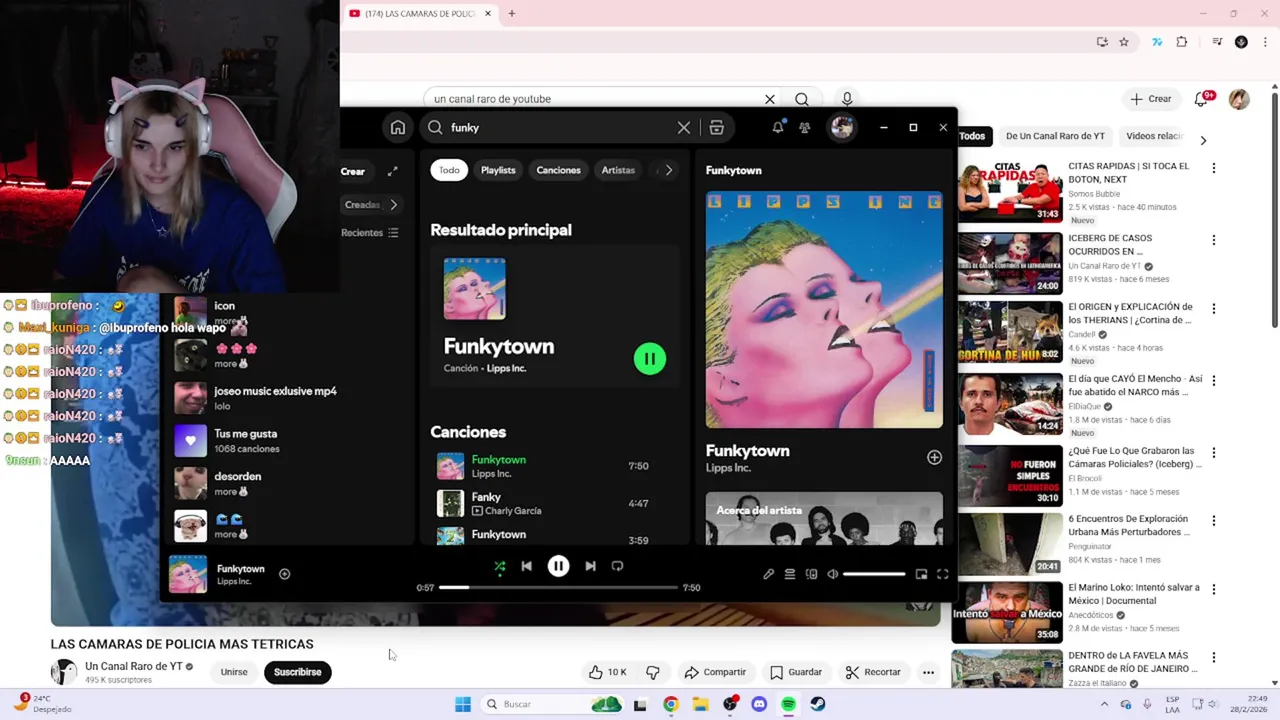Image resolution: width=1280 pixels, height=720 pixels.
Task: Expand Spotify library panel icon
Action: 392,171
